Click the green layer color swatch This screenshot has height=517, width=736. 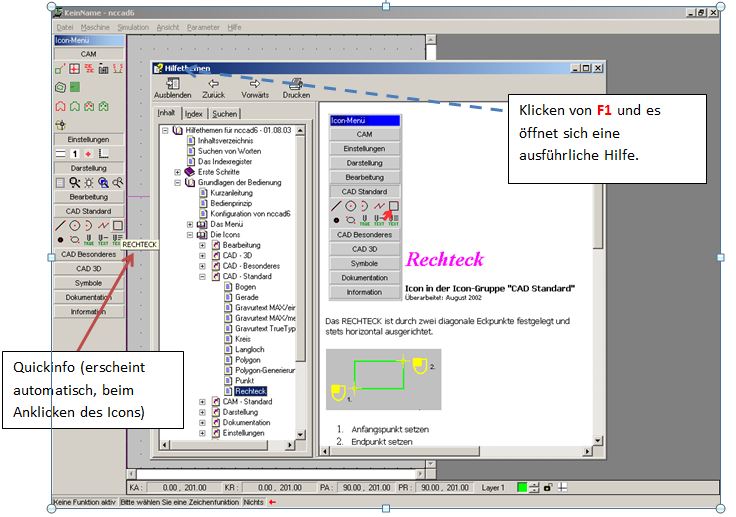(522, 487)
